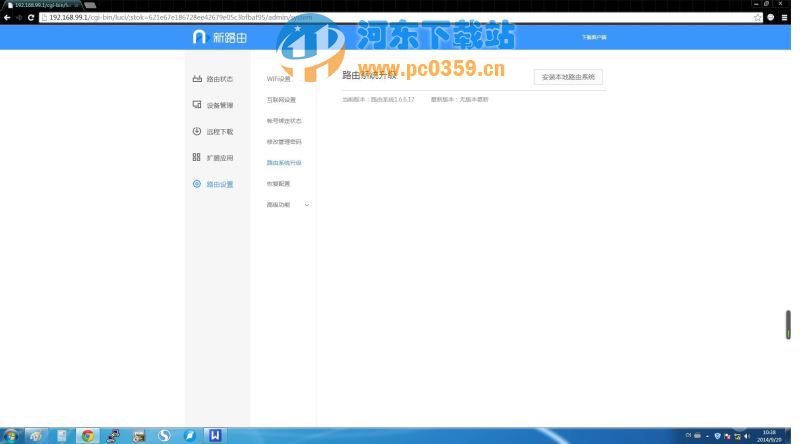The width and height of the screenshot is (800, 444).
Task: Open the WiFi设置 menu item
Action: (279, 79)
